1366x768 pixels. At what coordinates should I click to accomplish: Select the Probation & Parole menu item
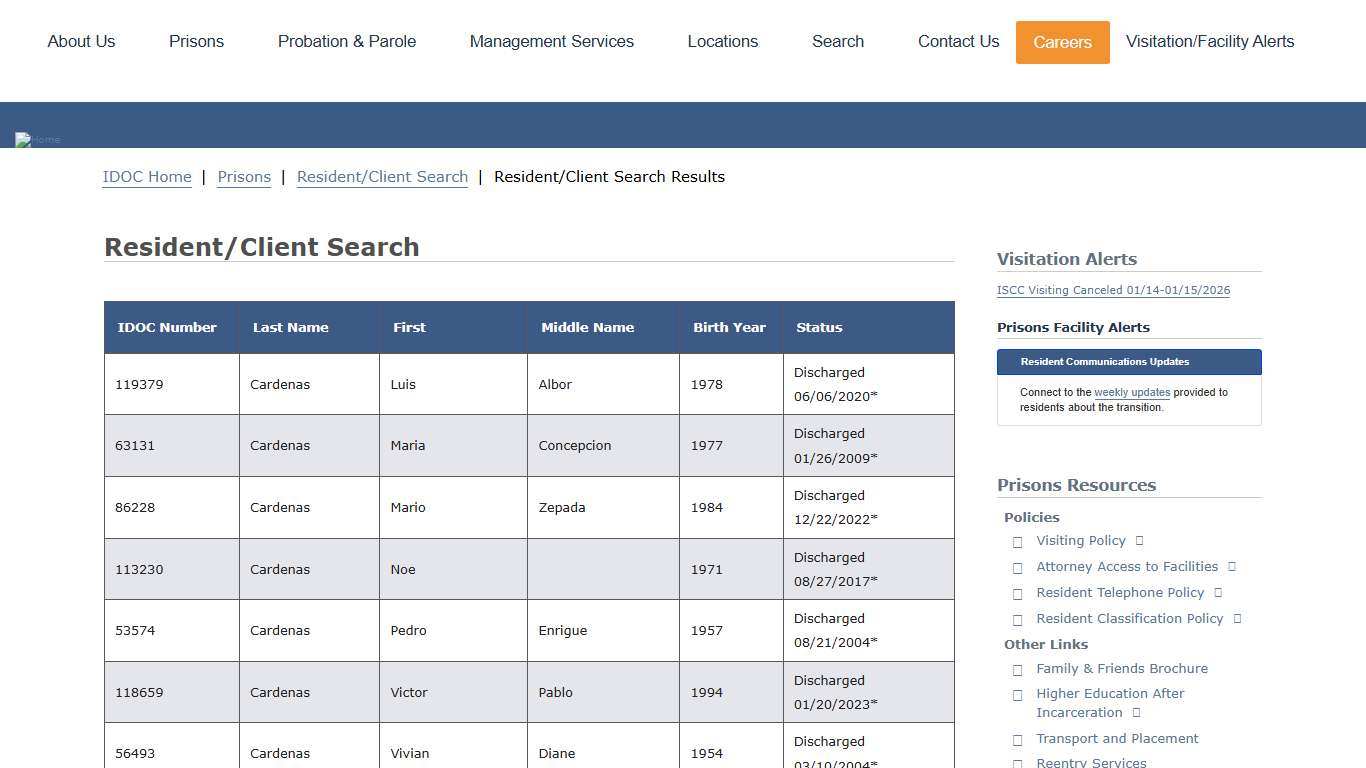(x=347, y=41)
